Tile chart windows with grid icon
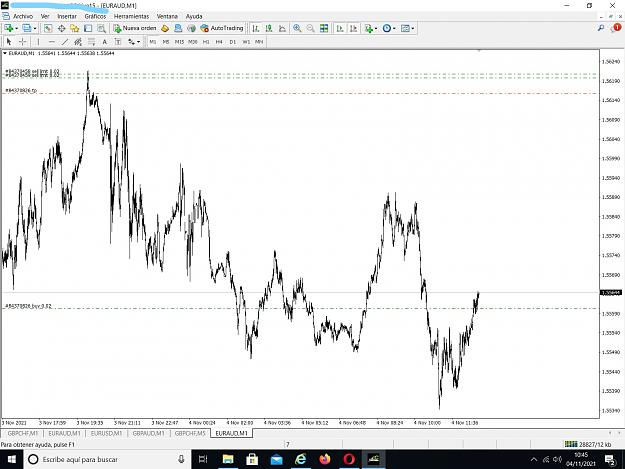Image resolution: width=625 pixels, height=469 pixels. click(x=324, y=28)
